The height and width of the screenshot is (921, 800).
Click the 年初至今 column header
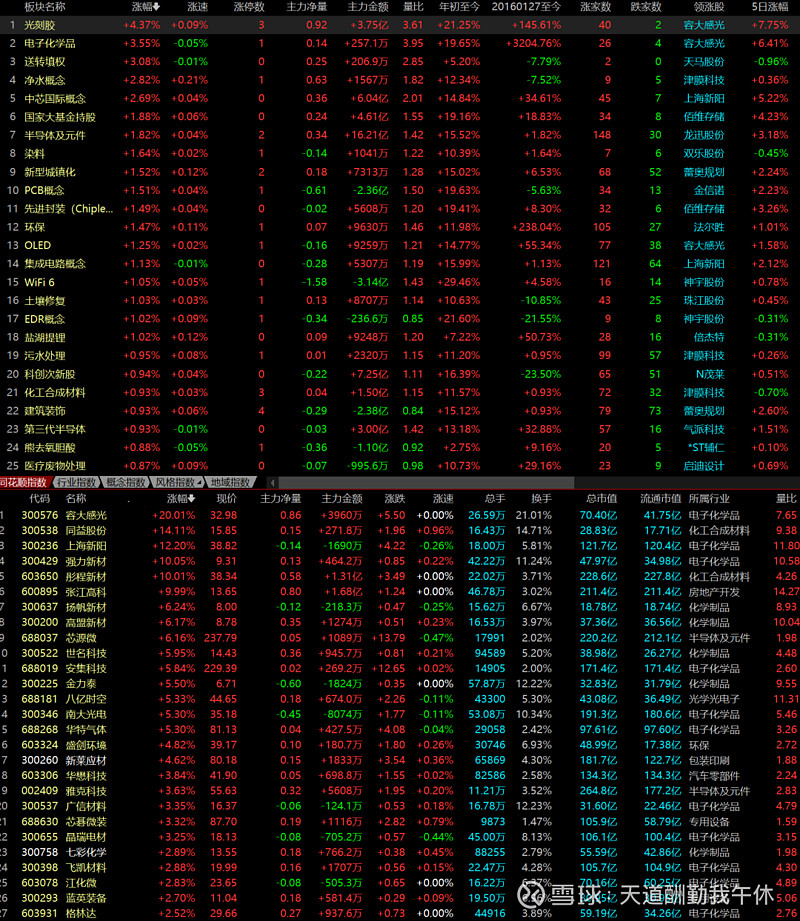tap(459, 7)
